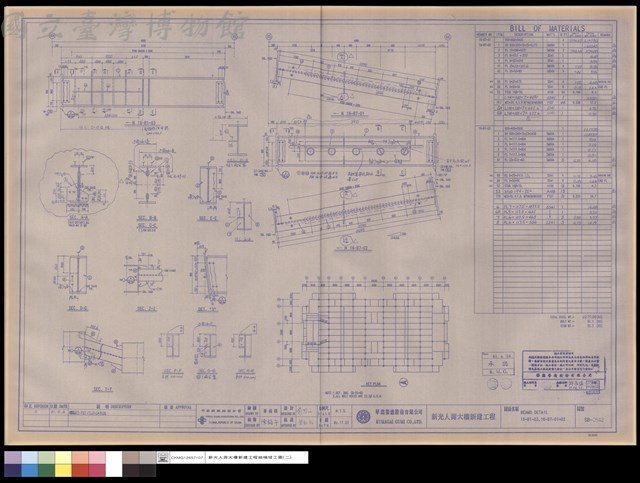640x483 pixels.
Task: Click the "SEC. G-G" section label
Action: [207, 372]
